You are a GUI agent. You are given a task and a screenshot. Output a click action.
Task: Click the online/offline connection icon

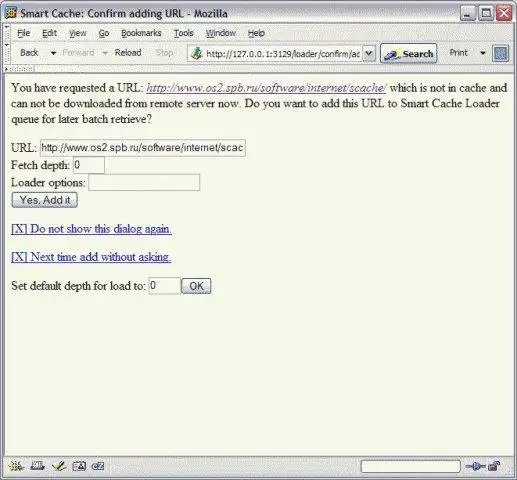[475, 466]
